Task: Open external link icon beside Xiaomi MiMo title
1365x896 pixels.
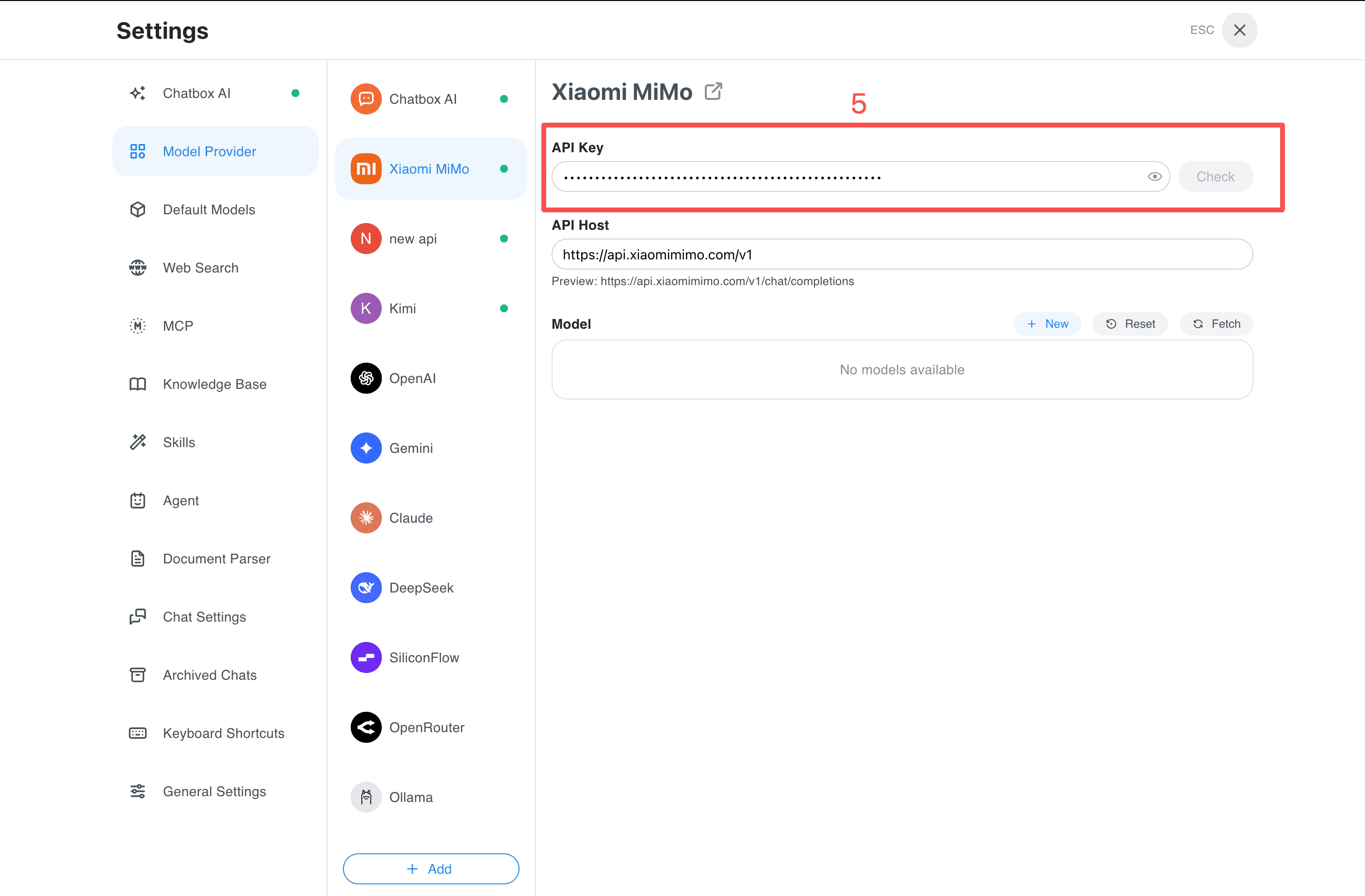Action: point(713,92)
